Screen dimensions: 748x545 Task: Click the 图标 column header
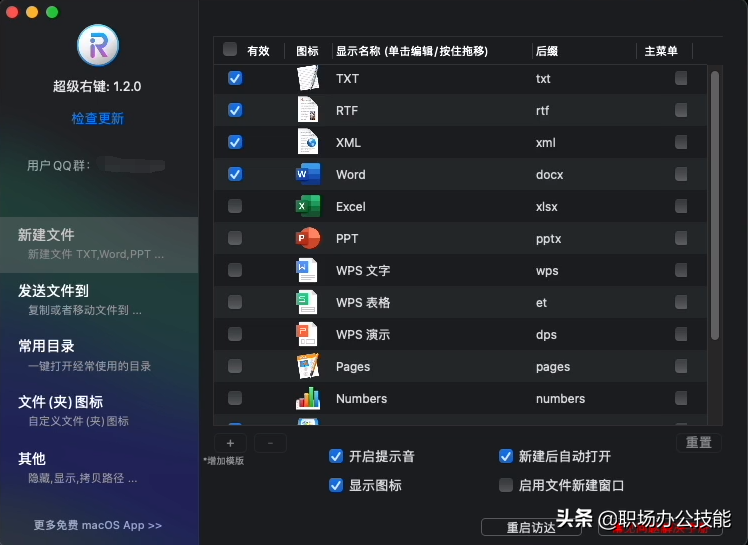click(307, 51)
